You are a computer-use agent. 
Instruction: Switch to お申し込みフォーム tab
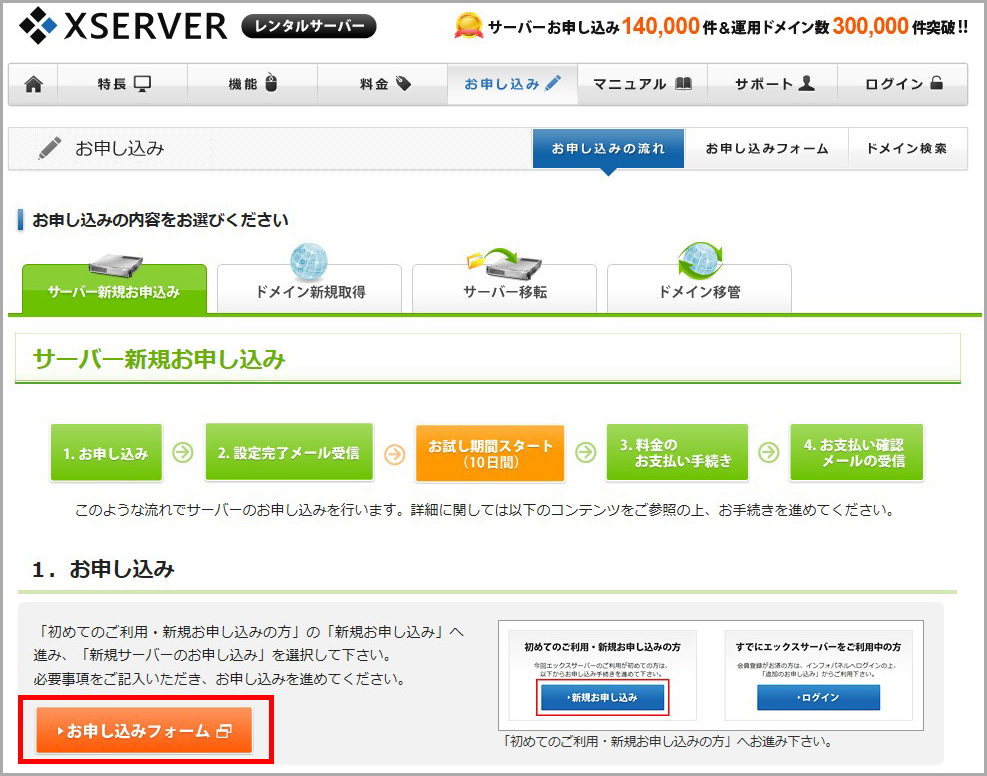766,149
